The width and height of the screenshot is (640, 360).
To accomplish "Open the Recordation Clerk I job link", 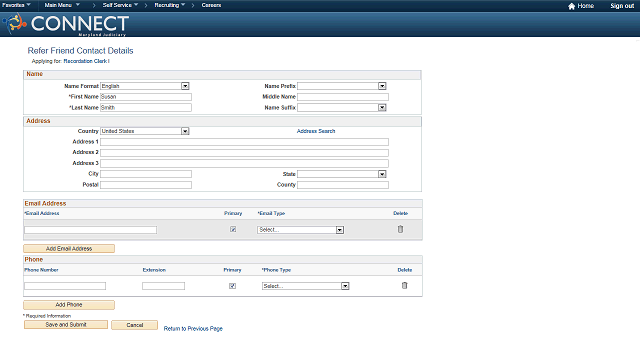I will pyautogui.click(x=87, y=61).
